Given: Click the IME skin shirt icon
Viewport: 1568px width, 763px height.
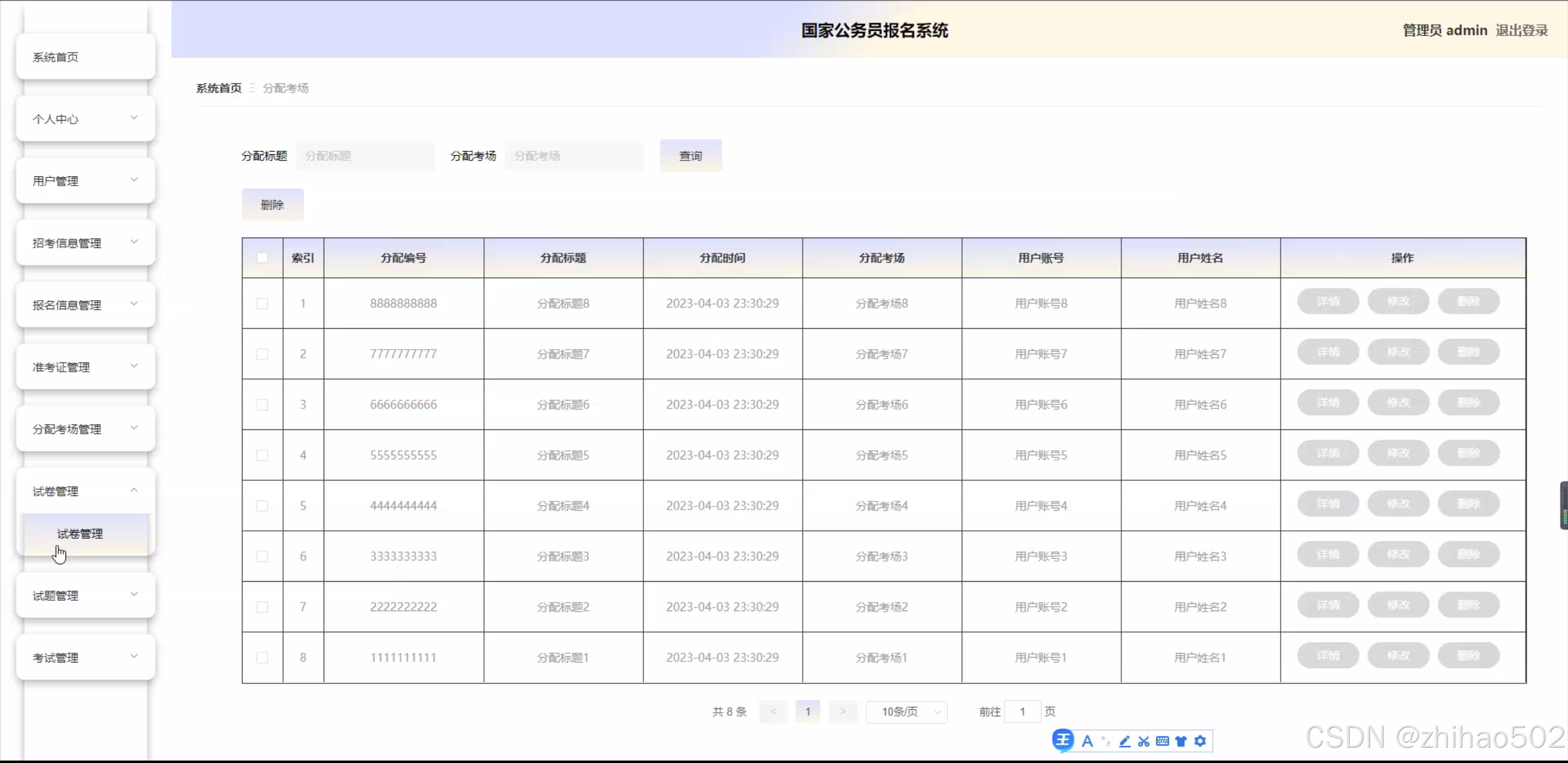Looking at the screenshot, I should [1181, 742].
